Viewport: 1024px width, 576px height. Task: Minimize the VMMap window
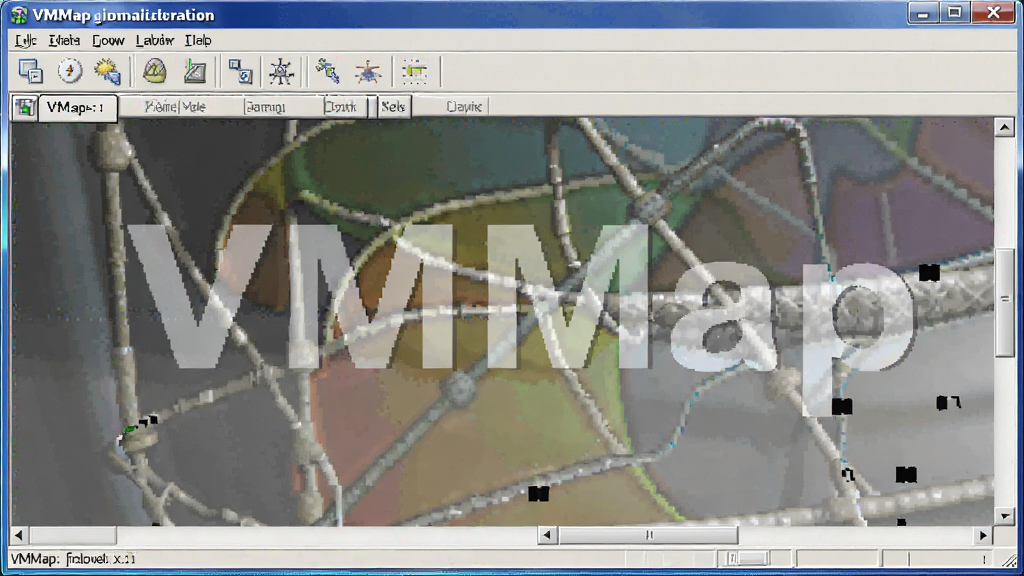(x=923, y=13)
